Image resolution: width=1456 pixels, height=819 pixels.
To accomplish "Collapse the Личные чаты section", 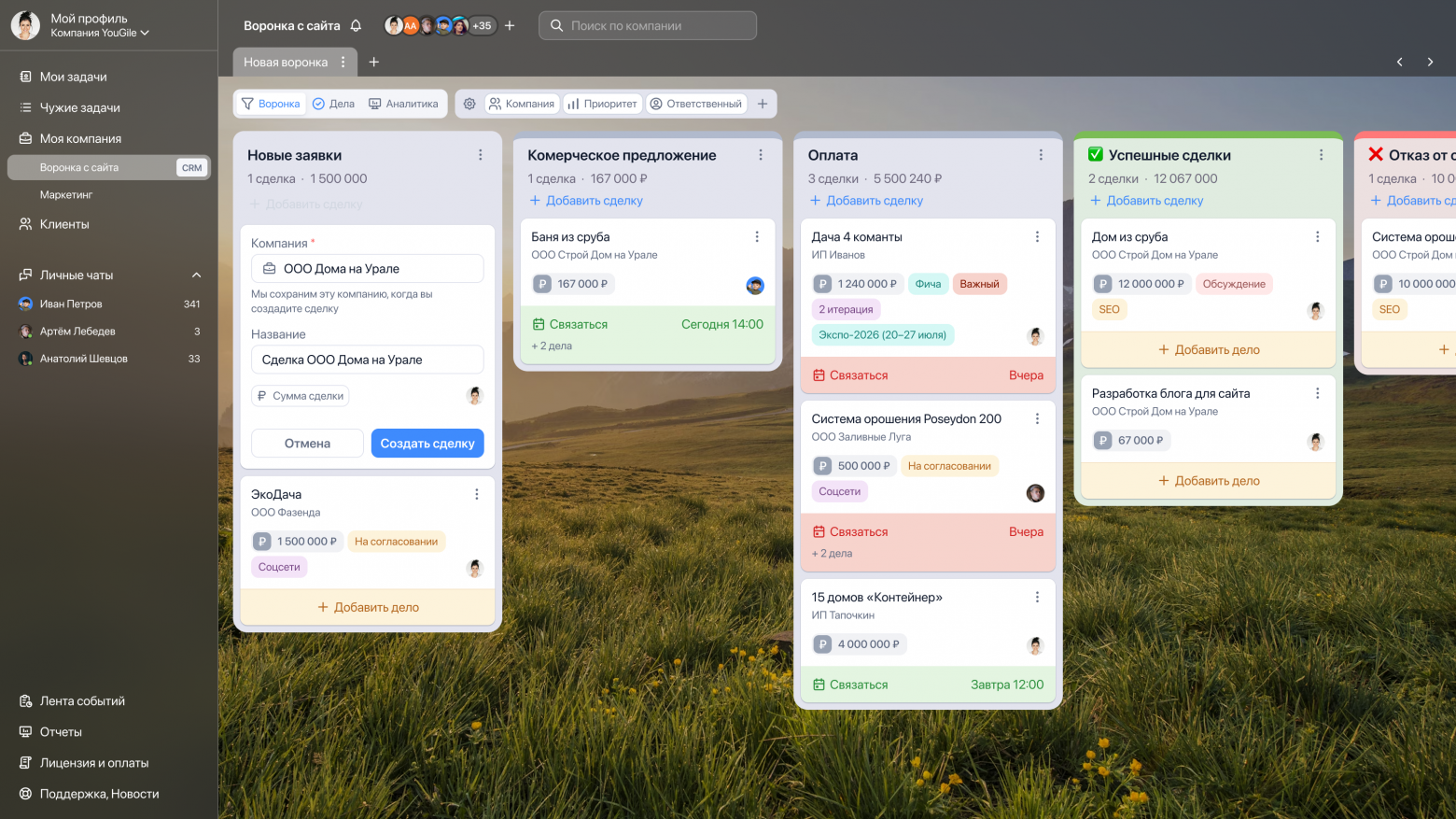I will click(x=196, y=275).
